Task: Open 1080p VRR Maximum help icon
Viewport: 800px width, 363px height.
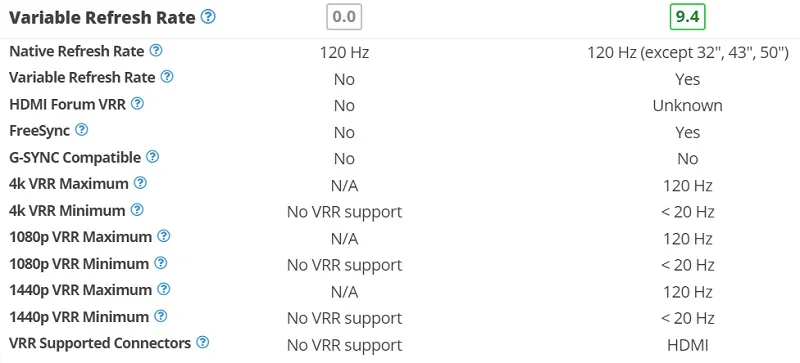Action: (163, 236)
